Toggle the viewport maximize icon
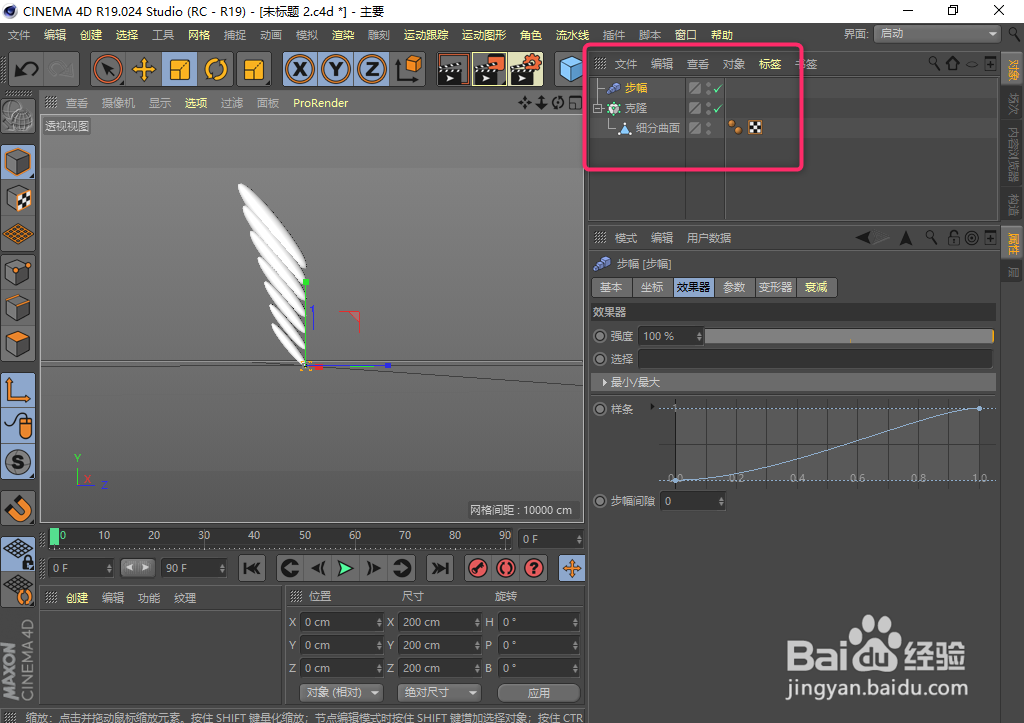The width and height of the screenshot is (1024, 723). click(x=575, y=103)
